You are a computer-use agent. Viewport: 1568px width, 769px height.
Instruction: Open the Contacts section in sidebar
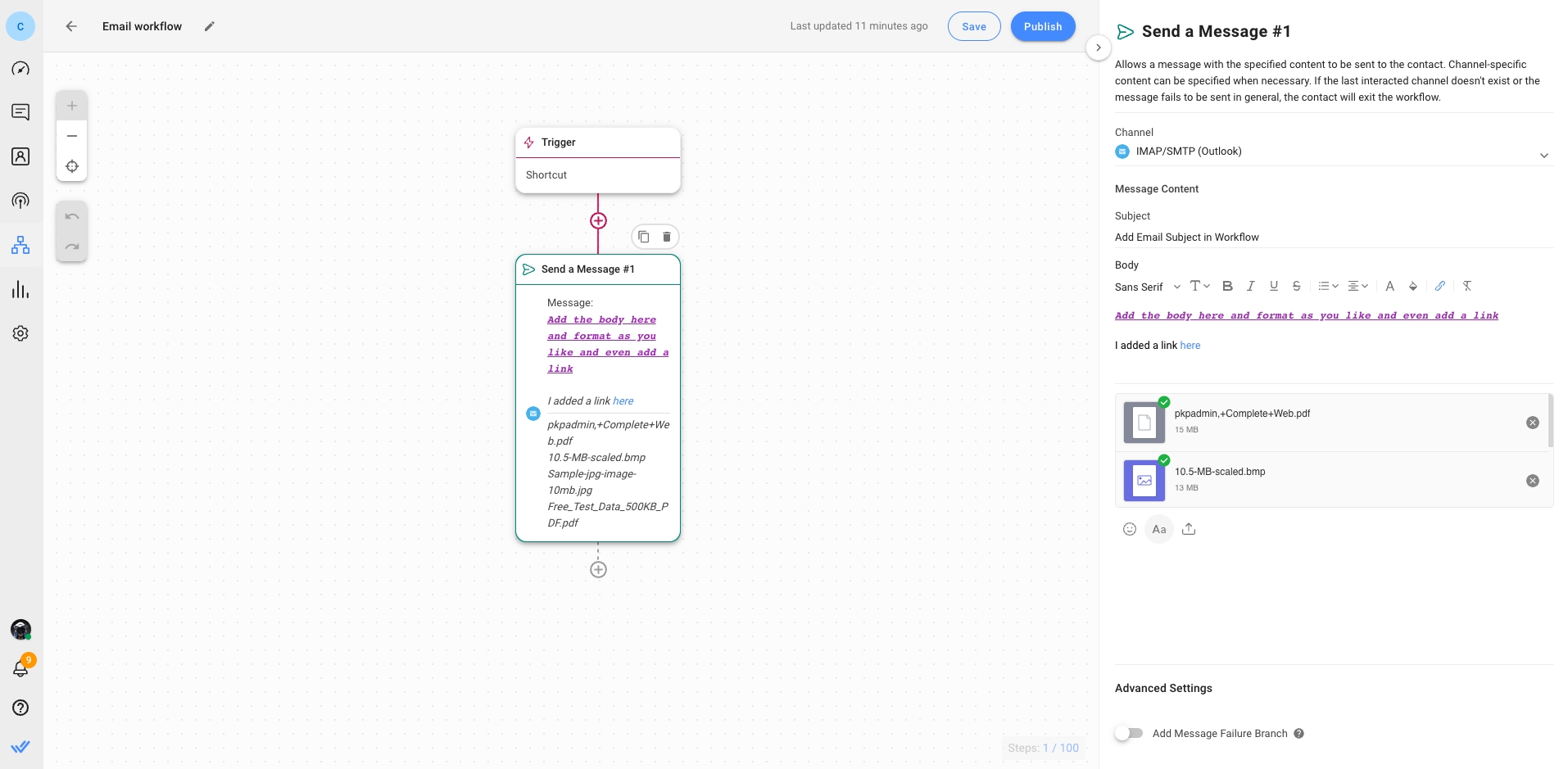pyautogui.click(x=20, y=156)
